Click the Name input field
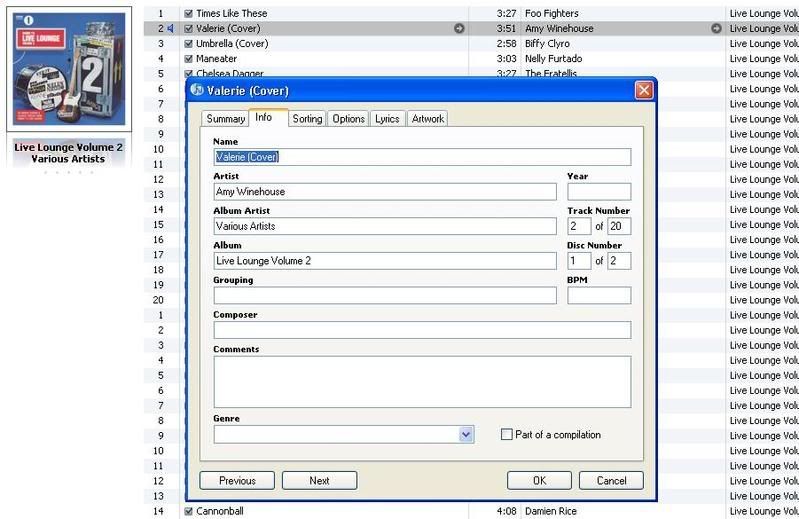Screen dimensions: 799x519 (422, 157)
